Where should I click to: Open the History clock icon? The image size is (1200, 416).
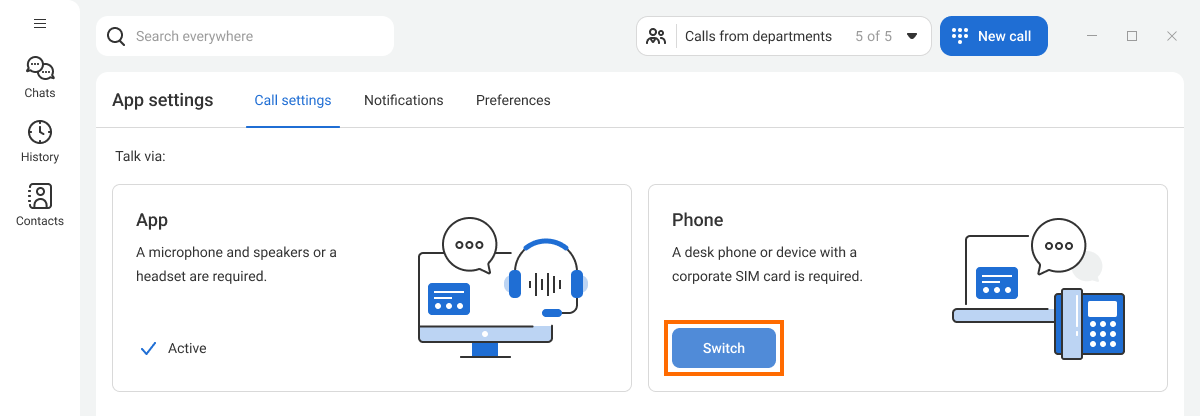(x=40, y=132)
